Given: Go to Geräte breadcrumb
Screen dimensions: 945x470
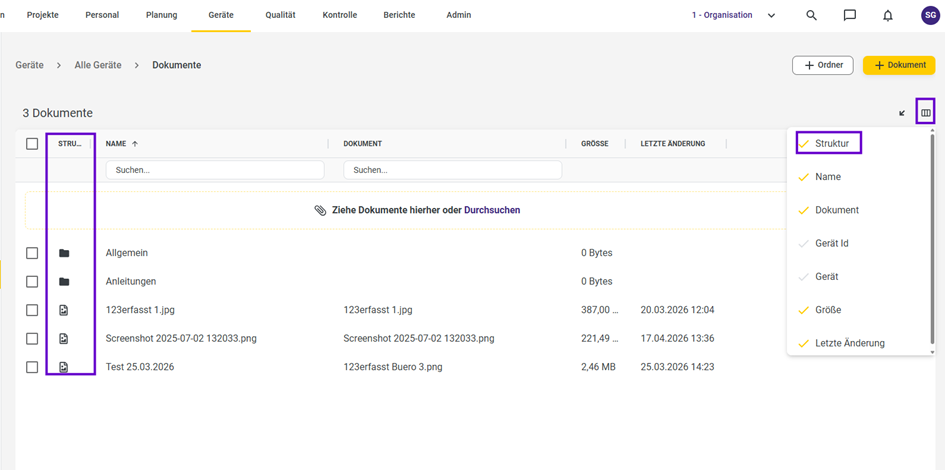Looking at the screenshot, I should tap(30, 65).
